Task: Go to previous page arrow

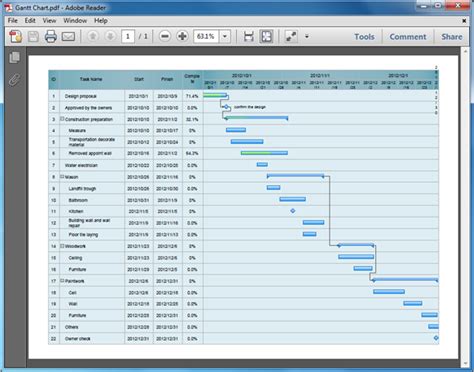Action: [x=93, y=36]
